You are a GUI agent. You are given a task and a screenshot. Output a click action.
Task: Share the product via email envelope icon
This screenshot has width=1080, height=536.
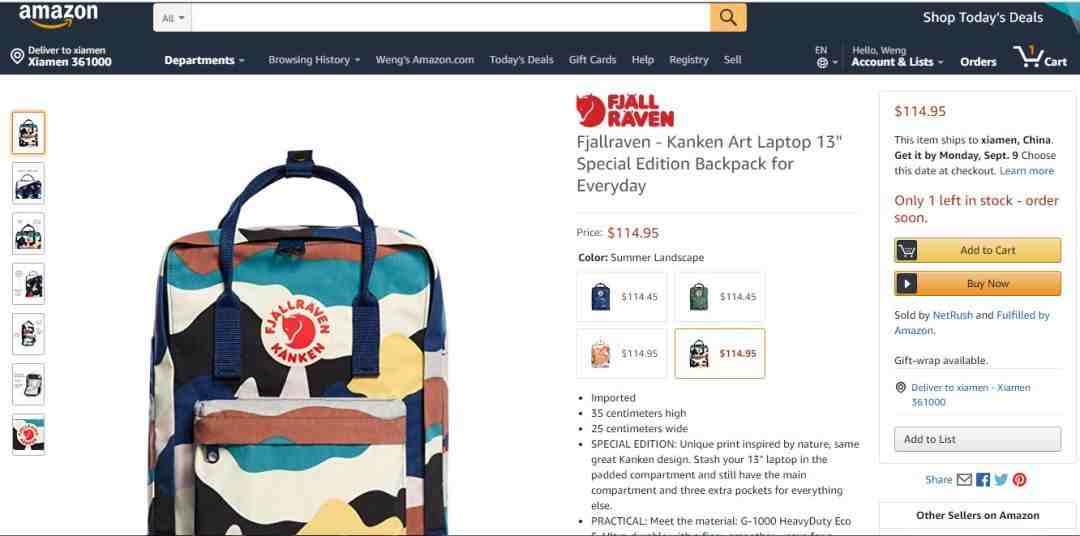pos(964,480)
